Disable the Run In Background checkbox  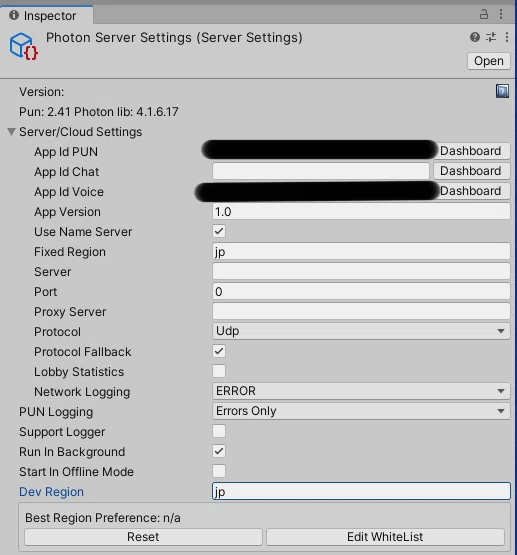point(219,451)
